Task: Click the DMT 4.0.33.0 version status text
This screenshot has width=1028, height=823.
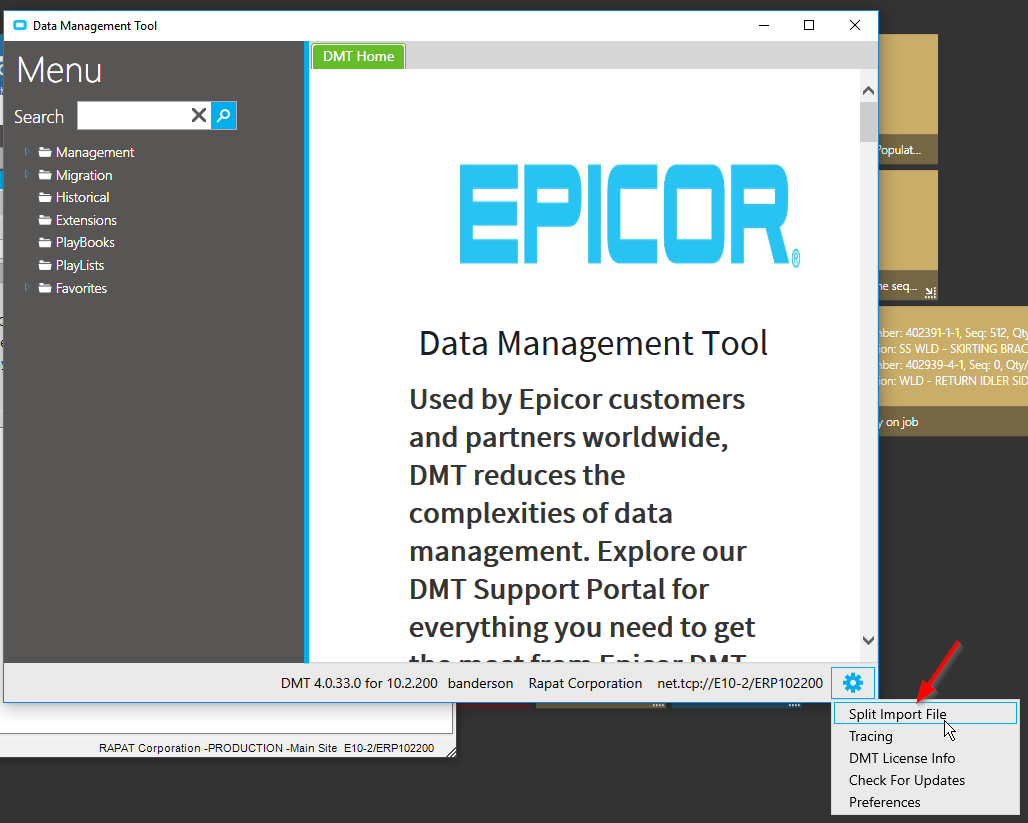Action: pos(359,683)
